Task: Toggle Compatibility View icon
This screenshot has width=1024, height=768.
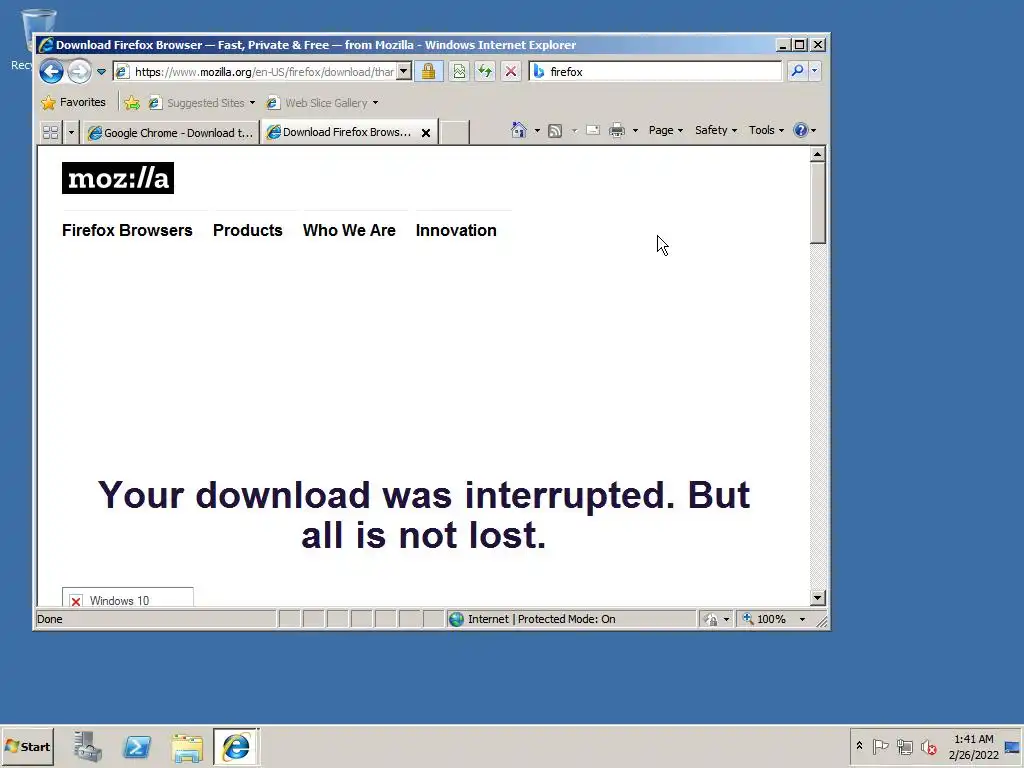Action: click(x=459, y=71)
